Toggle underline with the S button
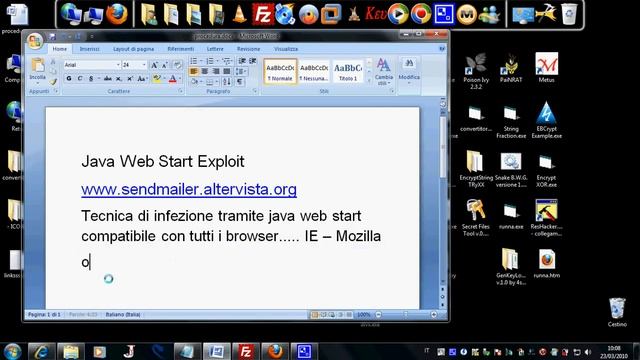The image size is (640, 360). (x=91, y=78)
